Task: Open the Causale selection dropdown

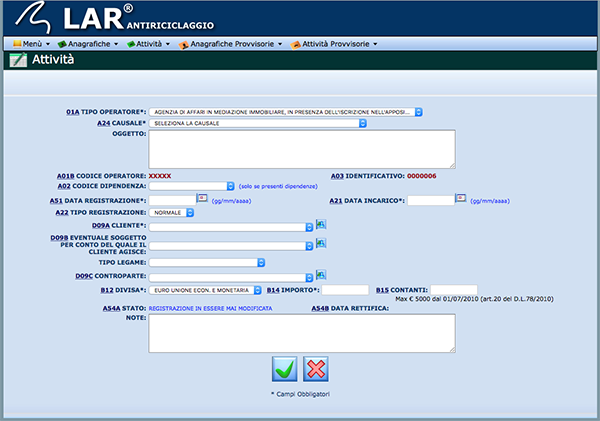Action: [x=258, y=123]
